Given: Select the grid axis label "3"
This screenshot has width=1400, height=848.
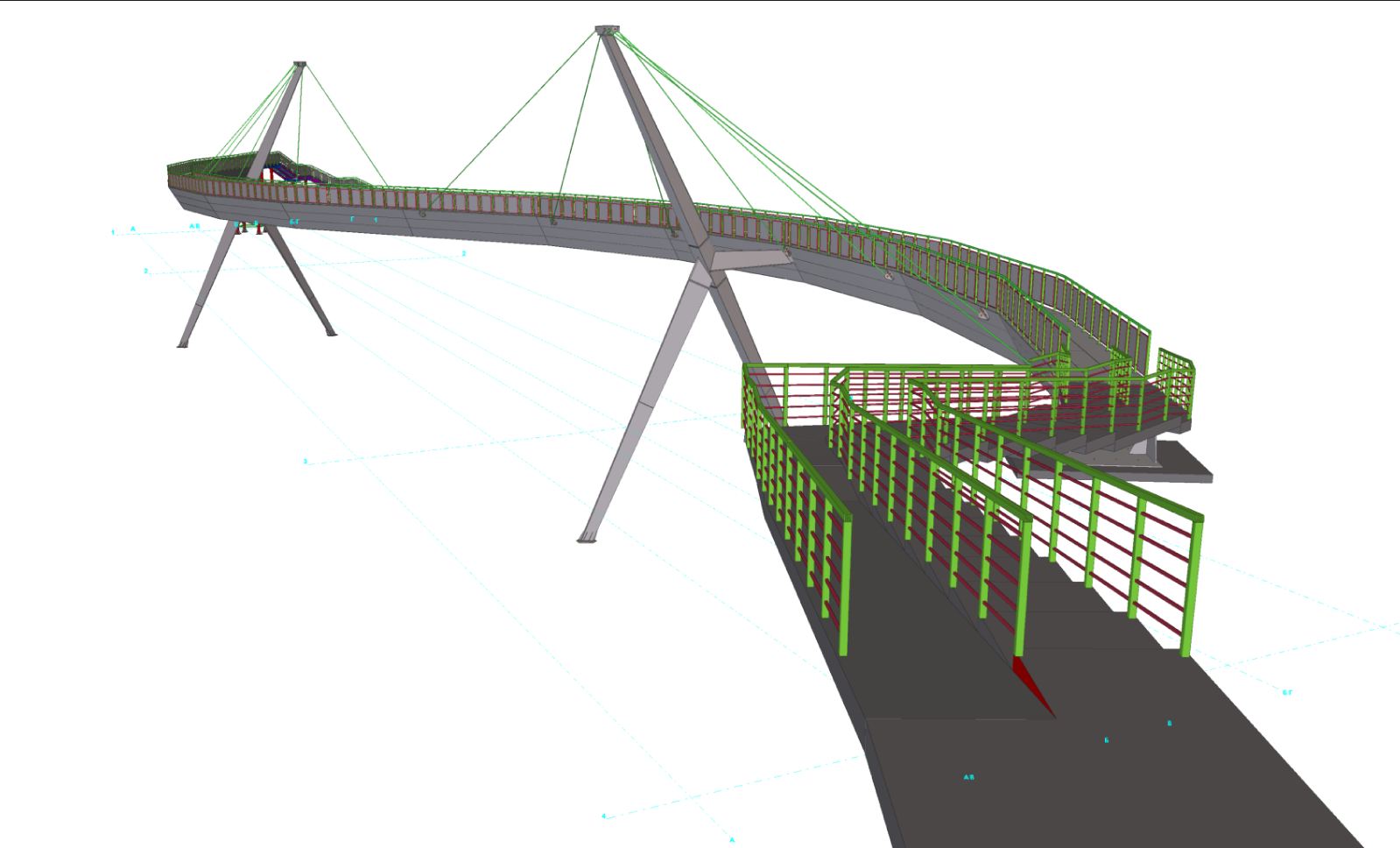Looking at the screenshot, I should coord(306,461).
